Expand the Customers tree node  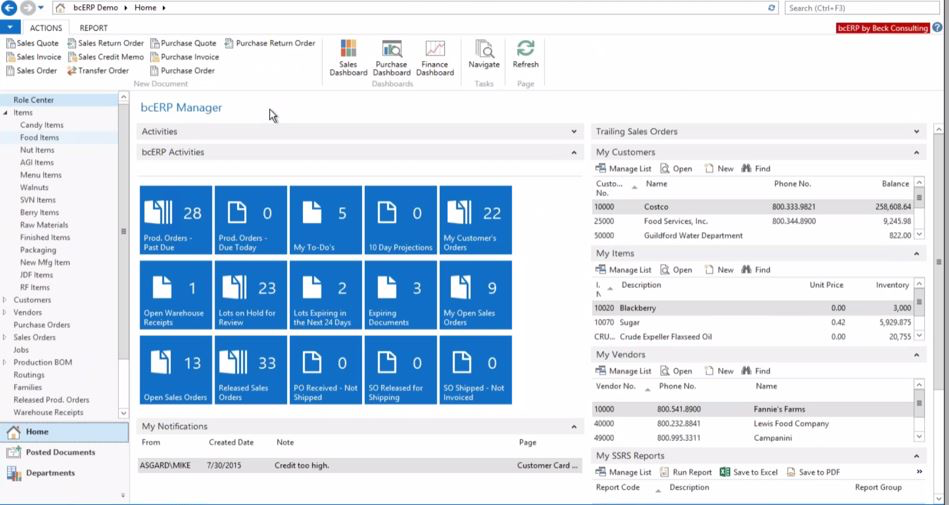click(x=5, y=300)
